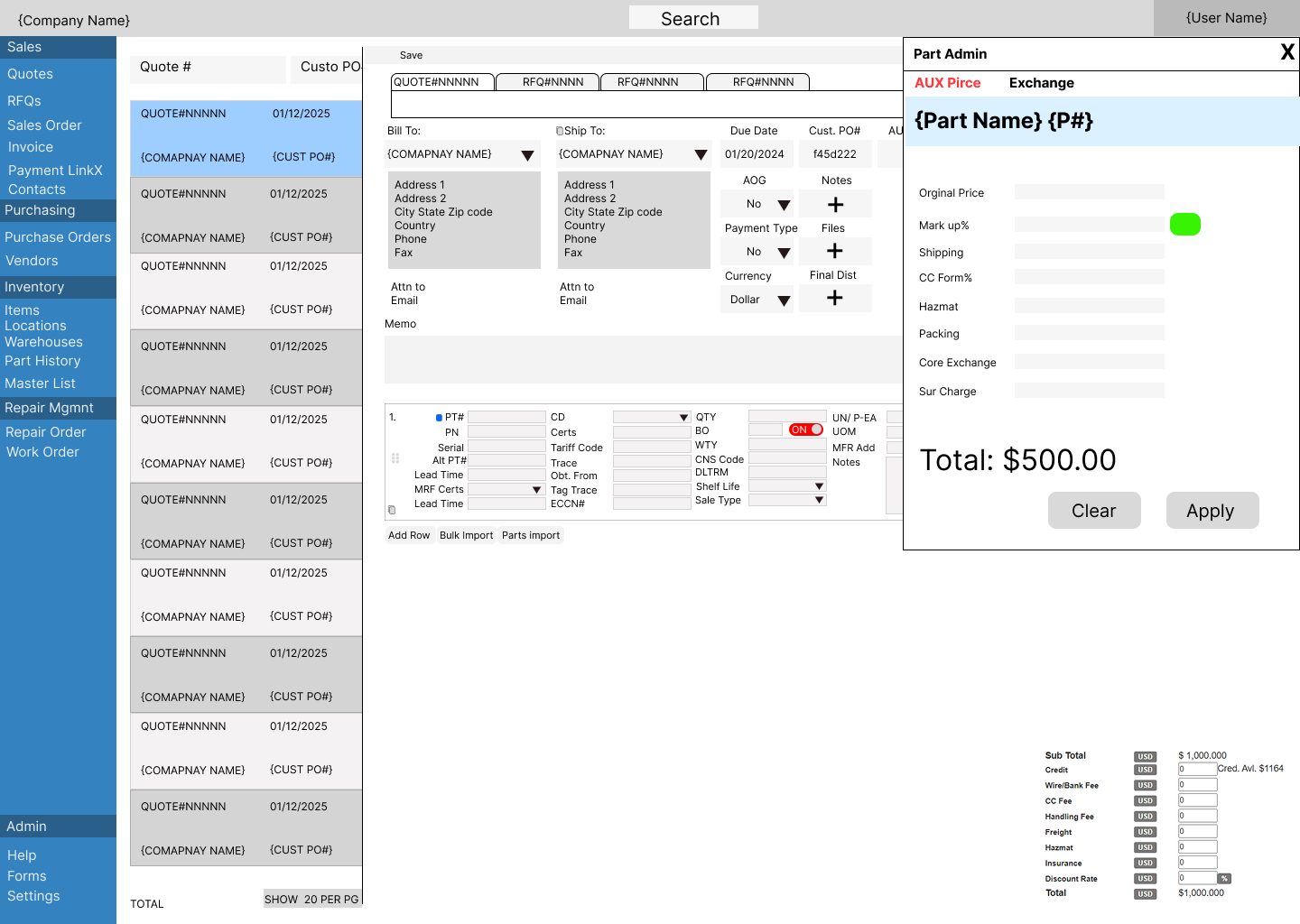Open Master List from the sidebar
This screenshot has width=1300, height=924.
pyautogui.click(x=40, y=383)
